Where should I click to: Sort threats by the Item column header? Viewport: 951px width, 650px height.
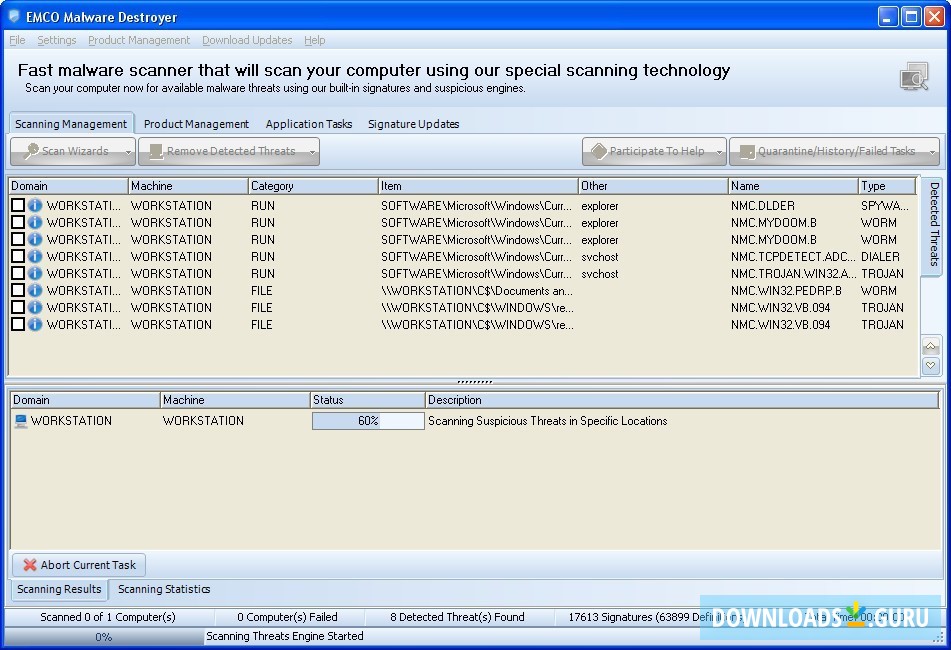point(478,186)
